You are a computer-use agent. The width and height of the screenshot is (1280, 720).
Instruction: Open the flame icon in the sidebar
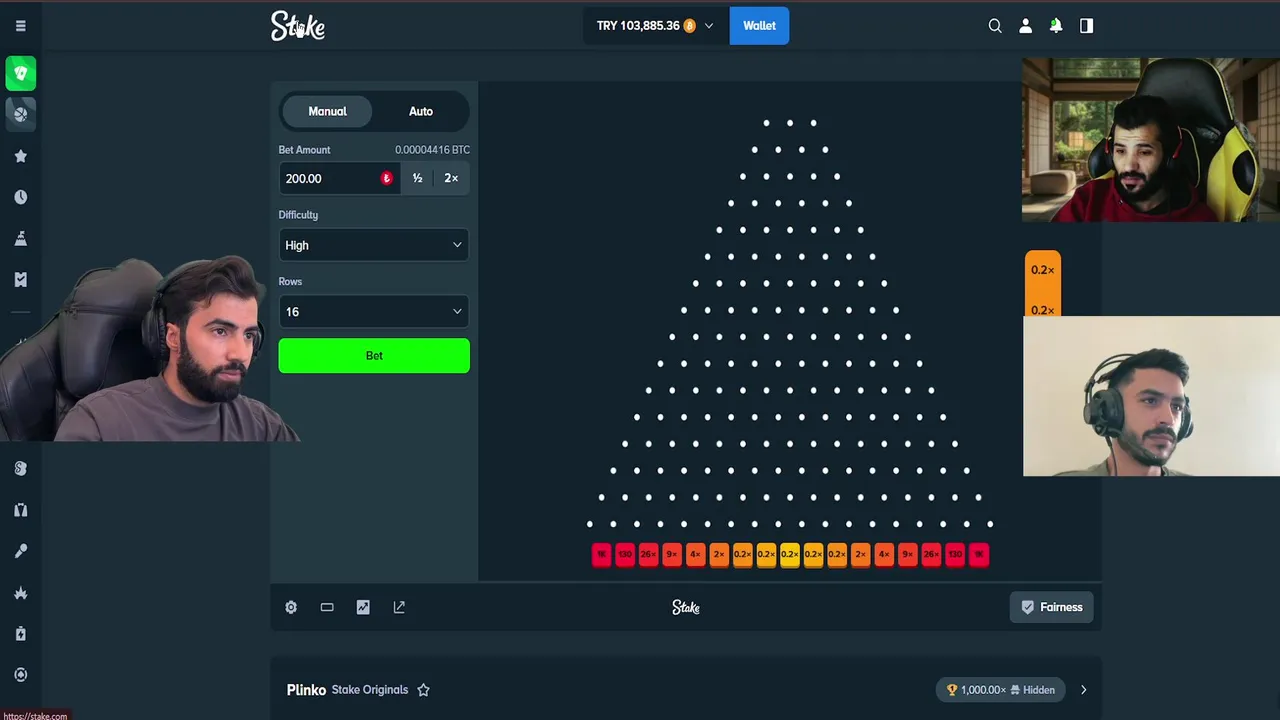click(x=20, y=593)
